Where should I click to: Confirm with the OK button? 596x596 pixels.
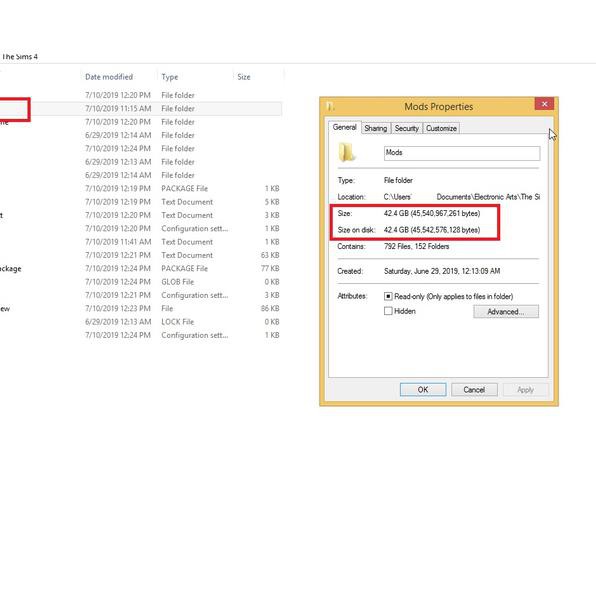(x=423, y=390)
